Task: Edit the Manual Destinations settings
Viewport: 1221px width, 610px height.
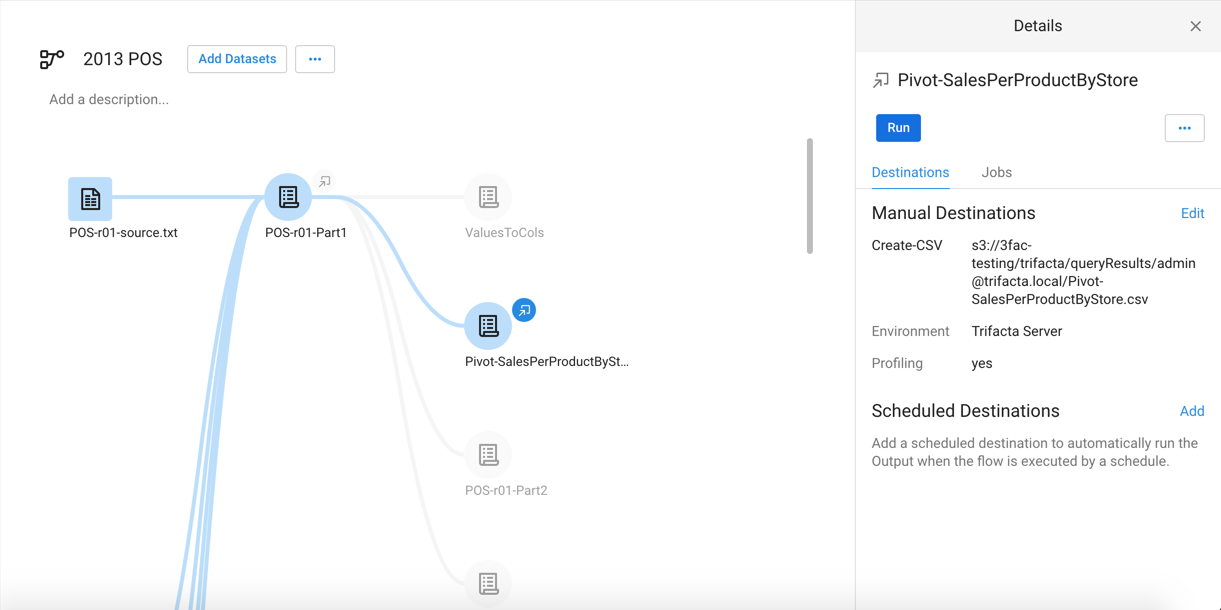Action: 1192,213
